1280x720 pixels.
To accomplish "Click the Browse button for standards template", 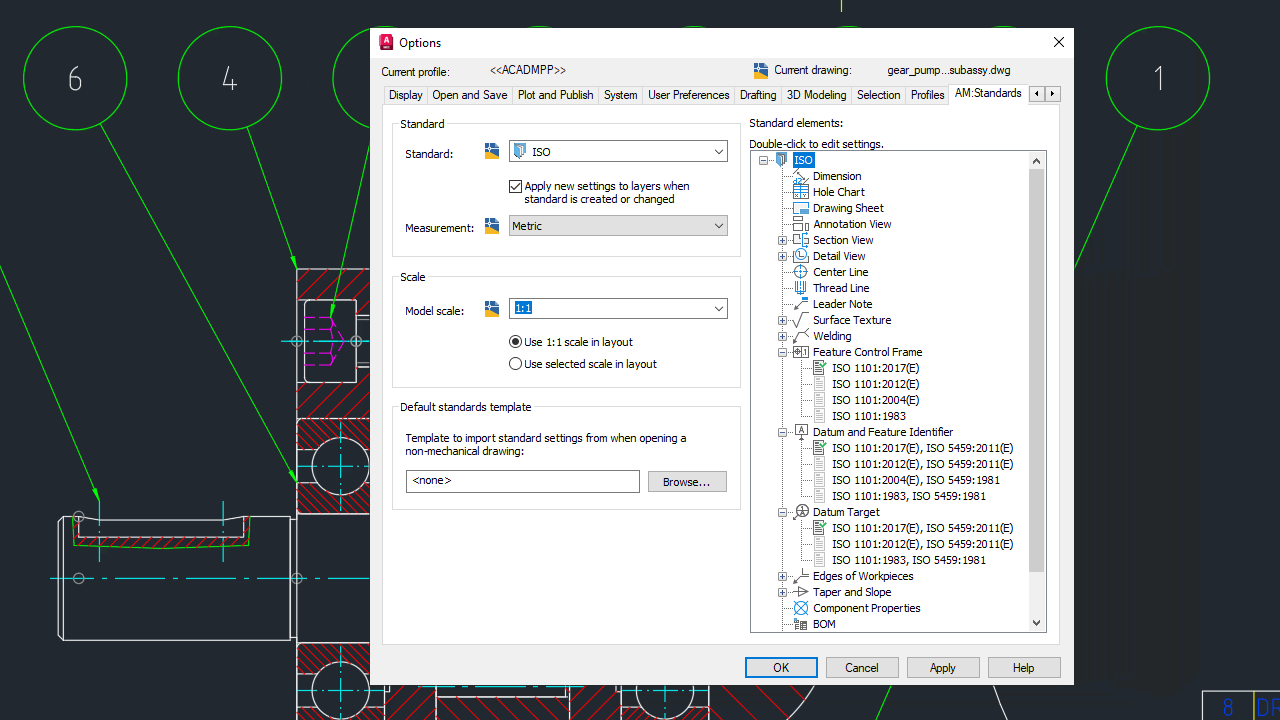I will (687, 481).
